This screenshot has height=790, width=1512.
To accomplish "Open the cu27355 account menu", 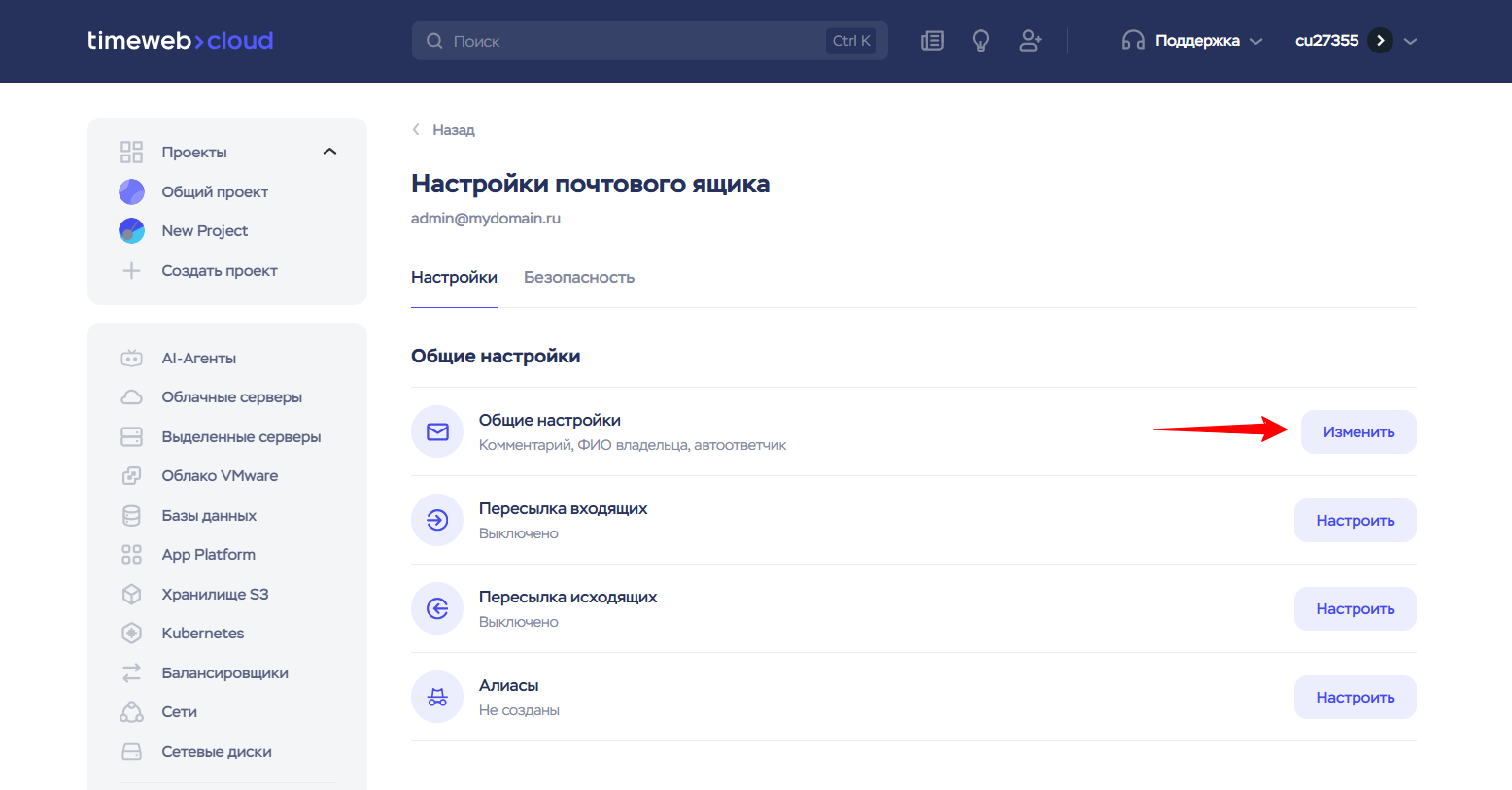I will (1356, 41).
